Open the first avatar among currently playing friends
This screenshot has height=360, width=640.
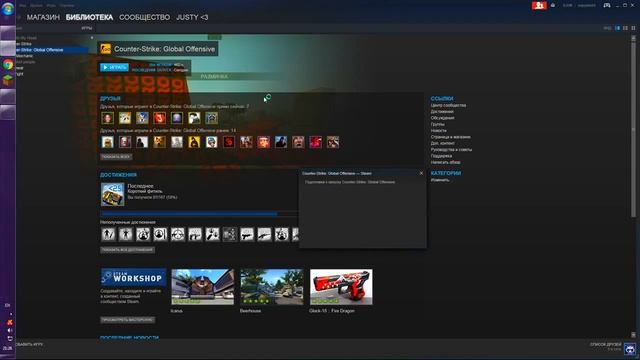108,118
